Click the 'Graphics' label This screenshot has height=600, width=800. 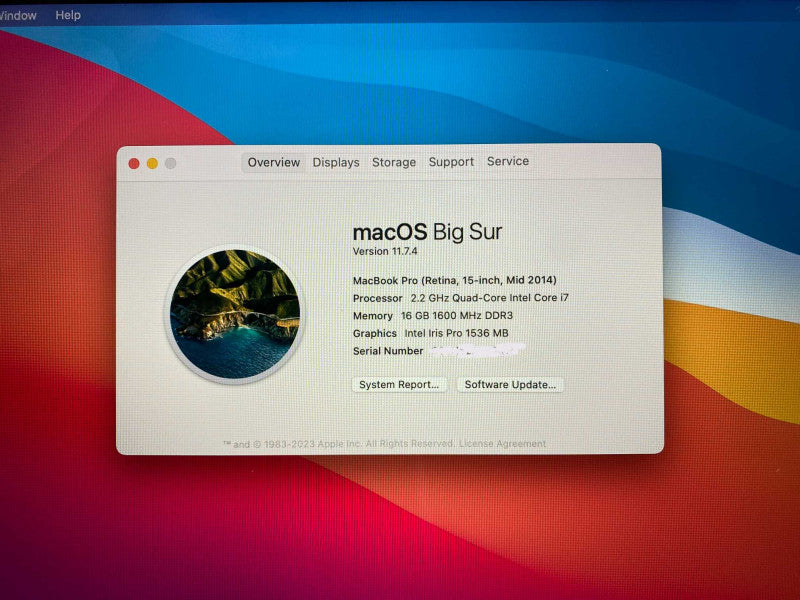(374, 333)
